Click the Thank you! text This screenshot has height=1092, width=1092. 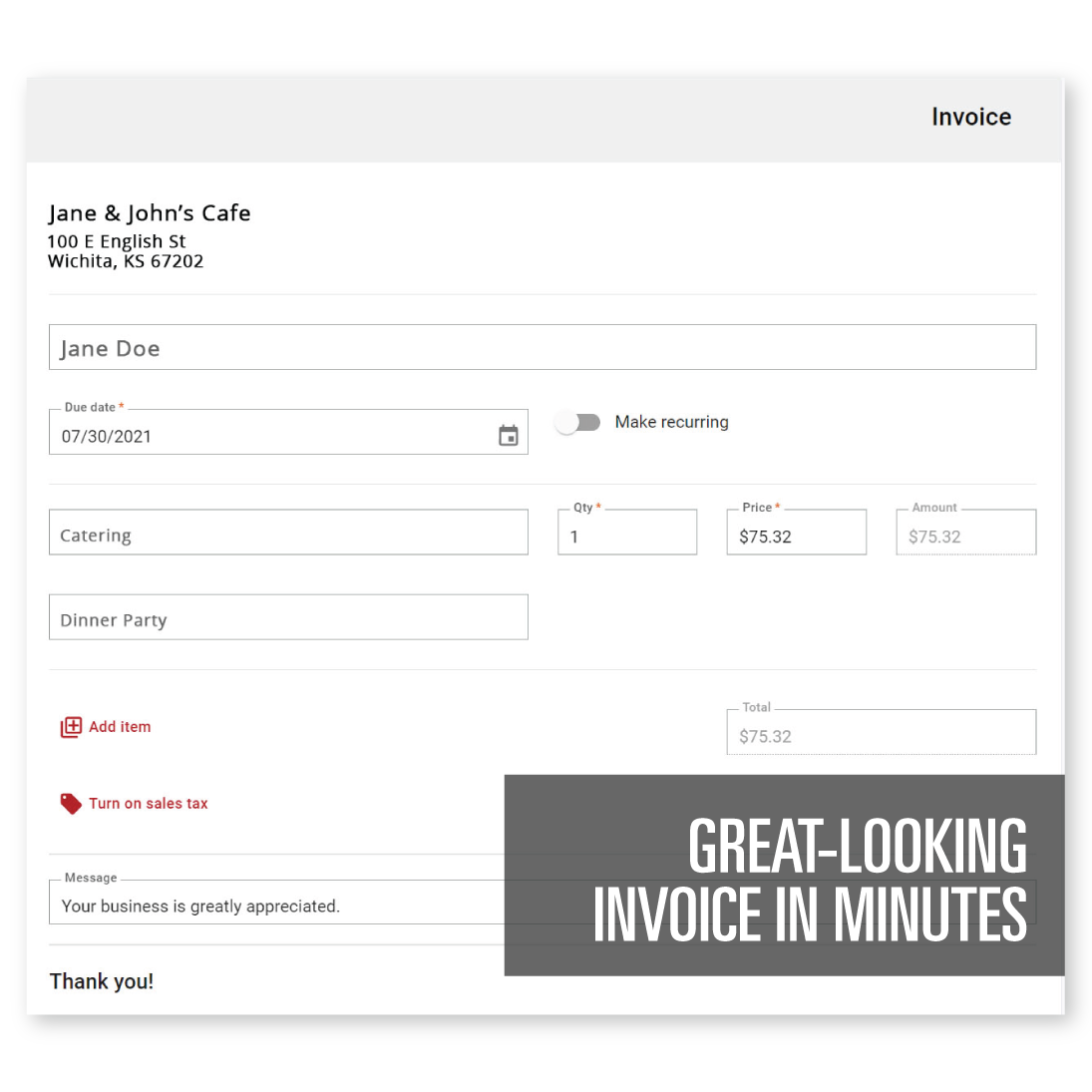coord(102,981)
